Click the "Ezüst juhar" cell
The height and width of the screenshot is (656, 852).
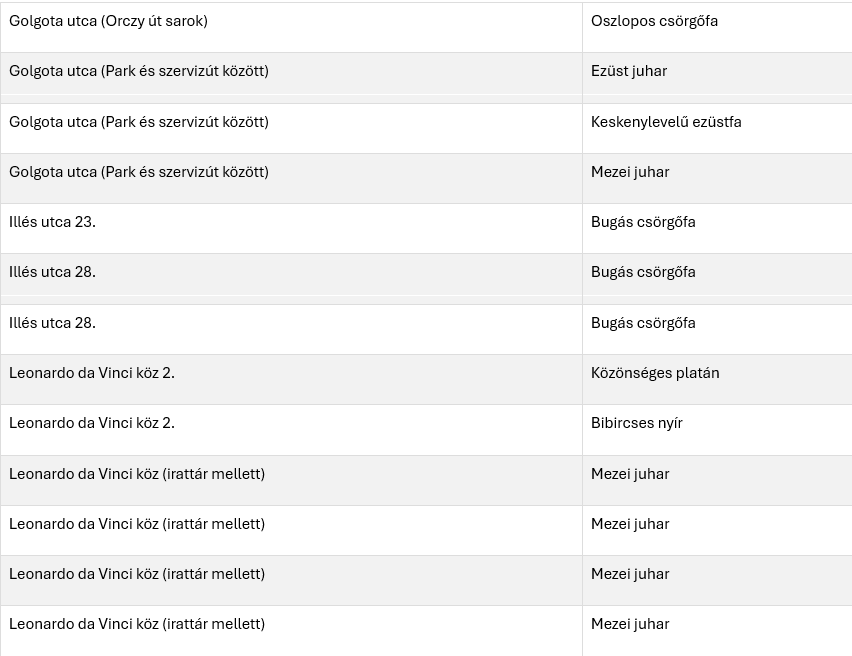click(629, 71)
